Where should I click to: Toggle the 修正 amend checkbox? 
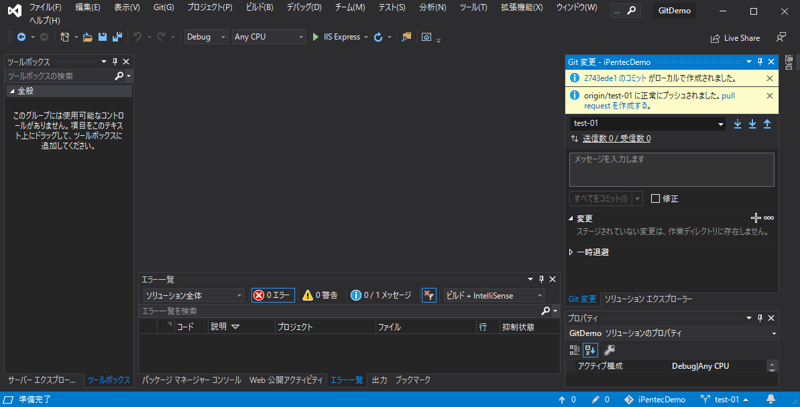click(x=656, y=198)
